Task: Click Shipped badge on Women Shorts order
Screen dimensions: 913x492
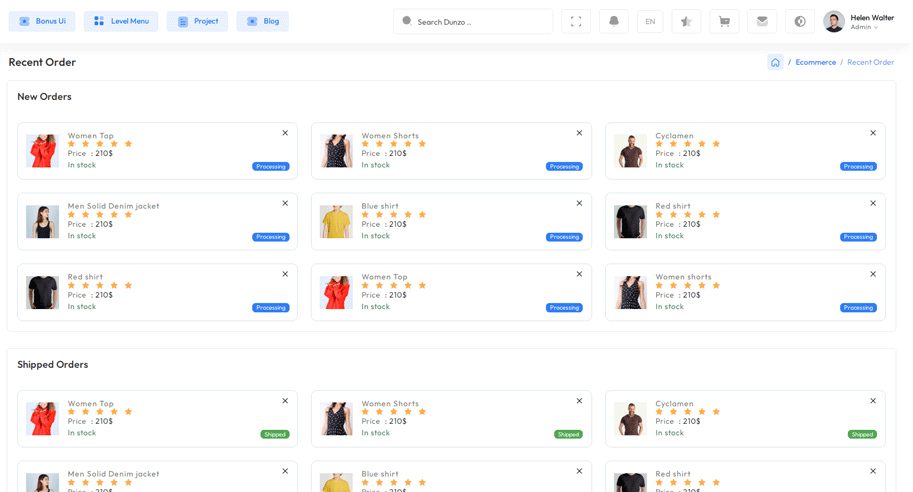Action: click(568, 434)
